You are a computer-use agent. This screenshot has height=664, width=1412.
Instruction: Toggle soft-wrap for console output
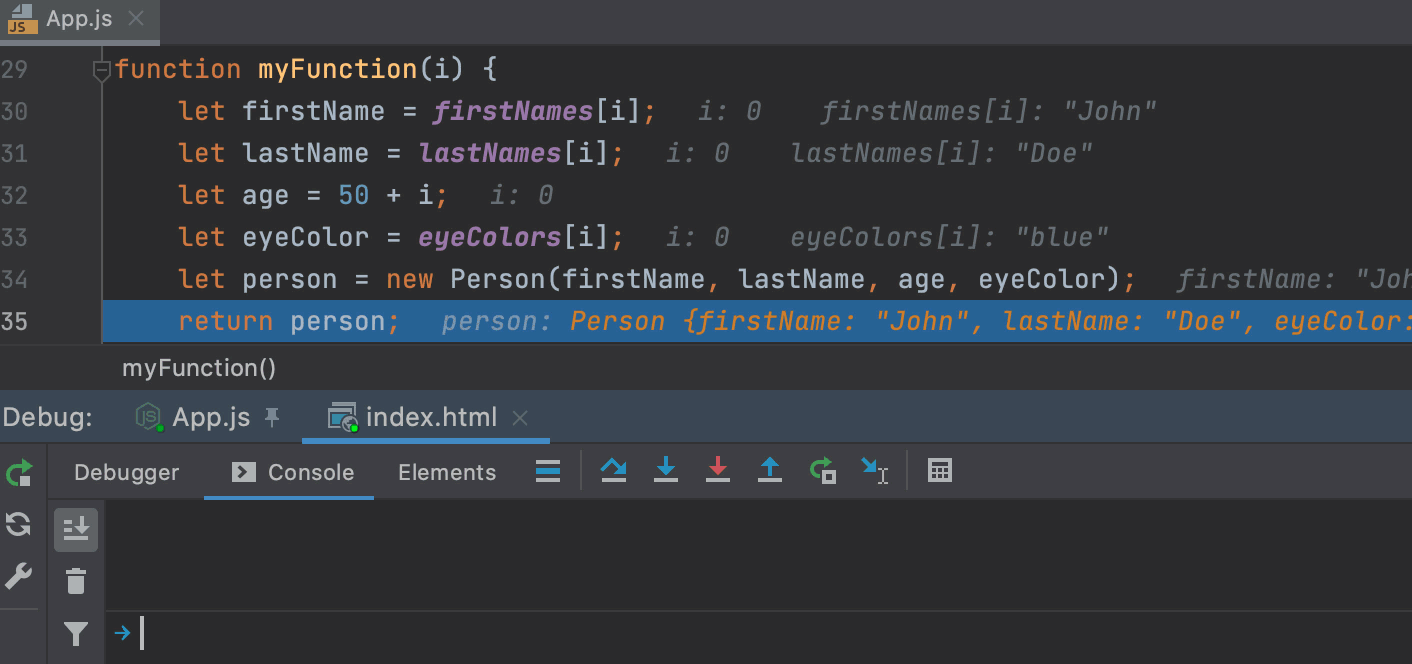pyautogui.click(x=76, y=529)
